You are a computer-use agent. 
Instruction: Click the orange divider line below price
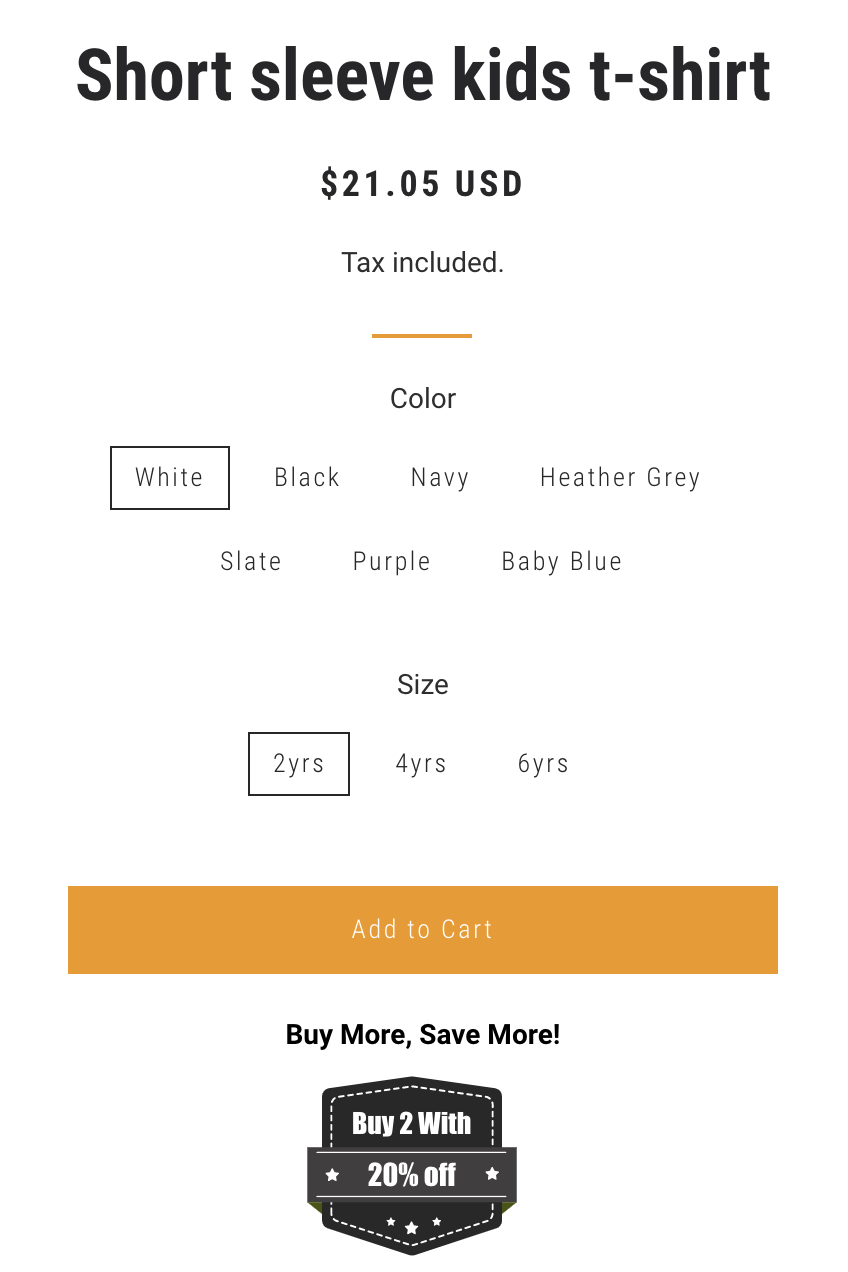pyautogui.click(x=422, y=336)
